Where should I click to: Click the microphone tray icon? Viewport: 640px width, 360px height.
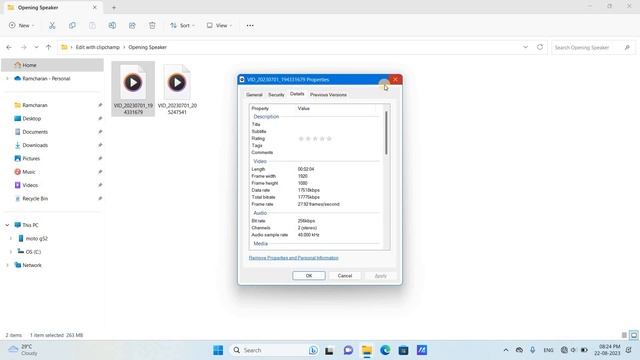(x=533, y=350)
